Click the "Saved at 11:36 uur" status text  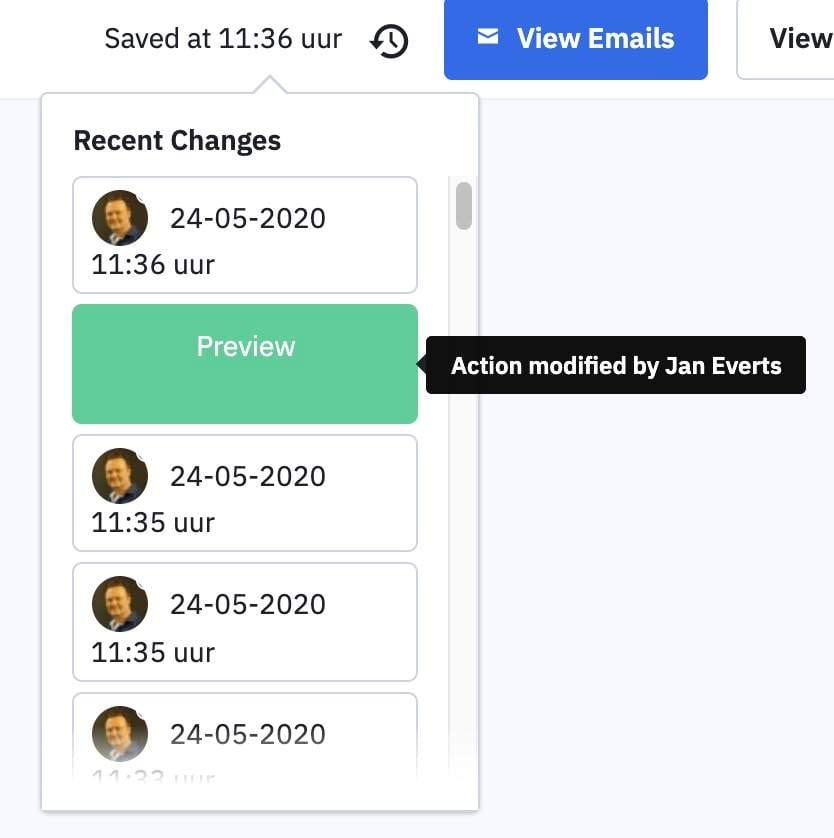(x=223, y=39)
